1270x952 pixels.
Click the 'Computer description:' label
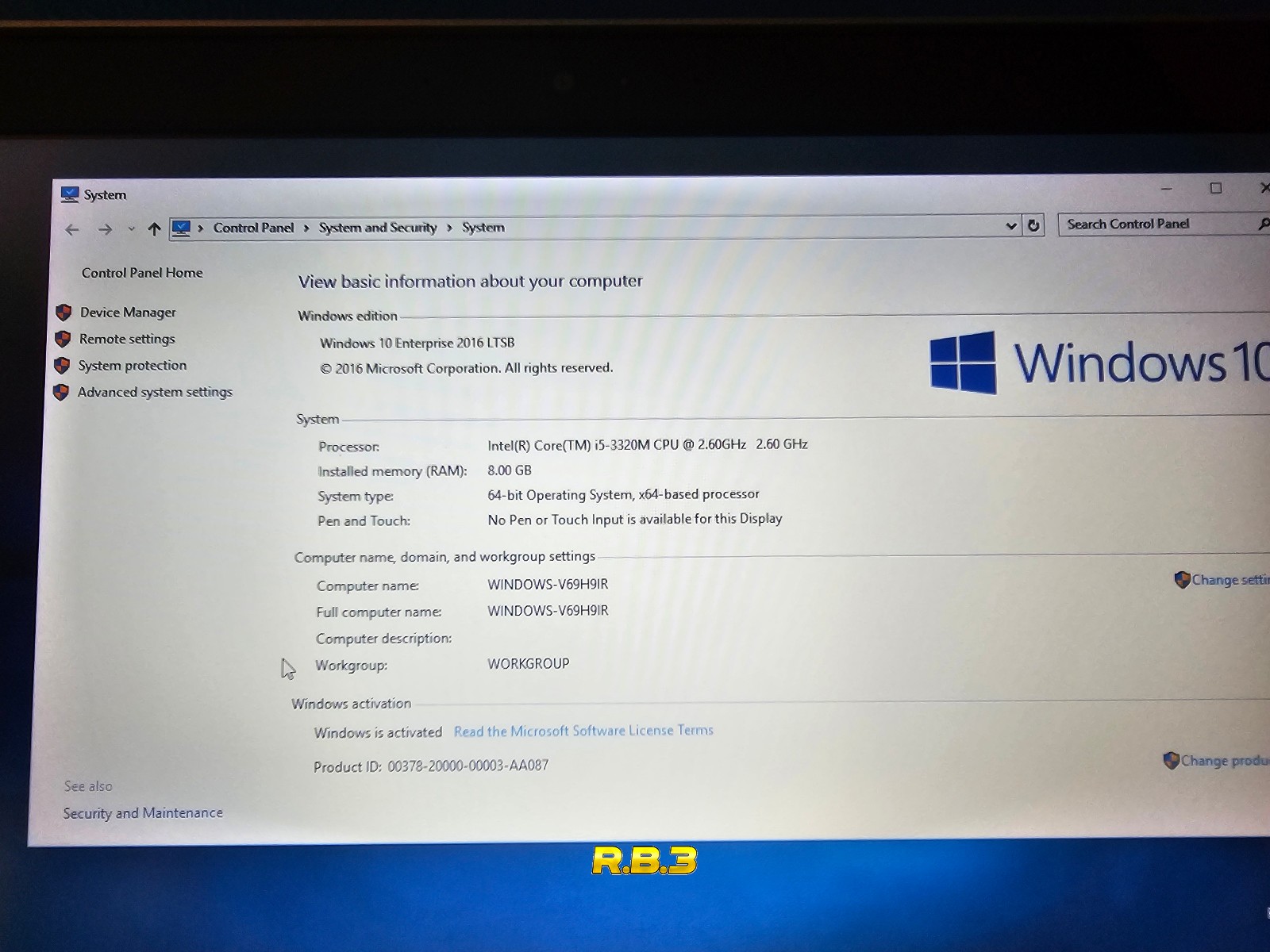point(383,639)
